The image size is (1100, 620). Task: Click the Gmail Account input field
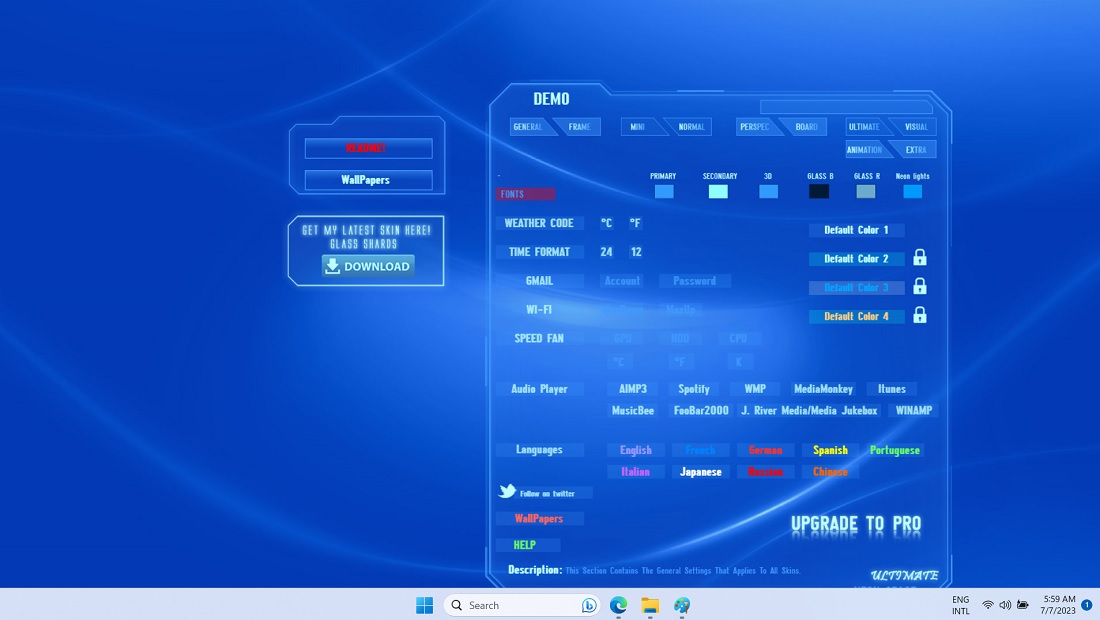point(622,281)
